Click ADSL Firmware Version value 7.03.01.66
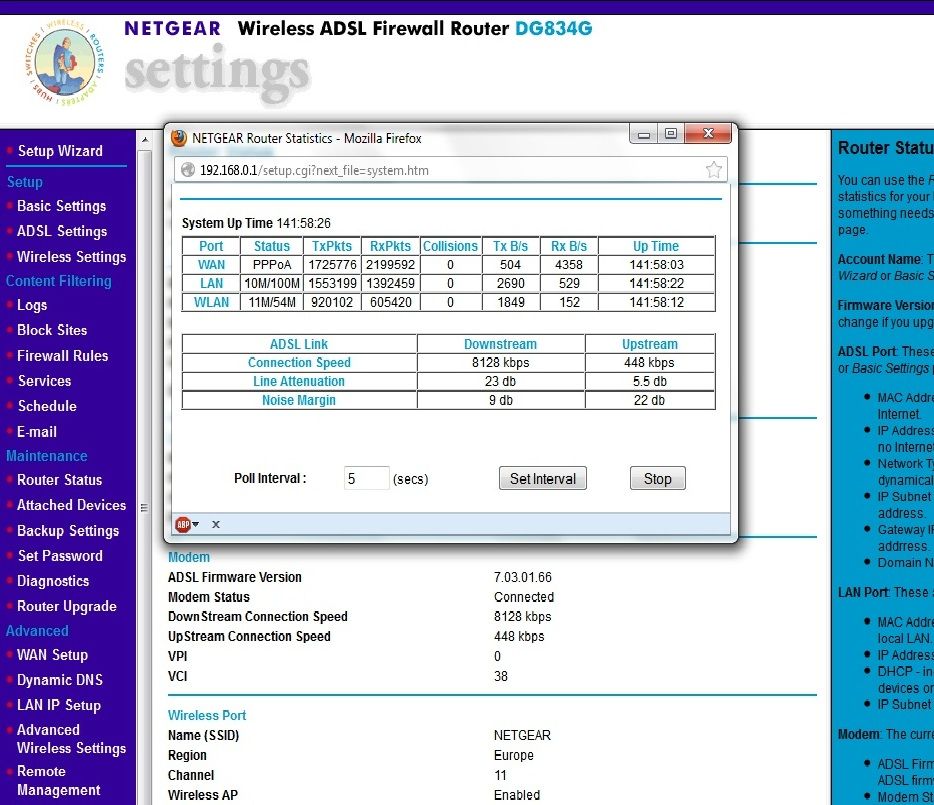 [x=522, y=577]
